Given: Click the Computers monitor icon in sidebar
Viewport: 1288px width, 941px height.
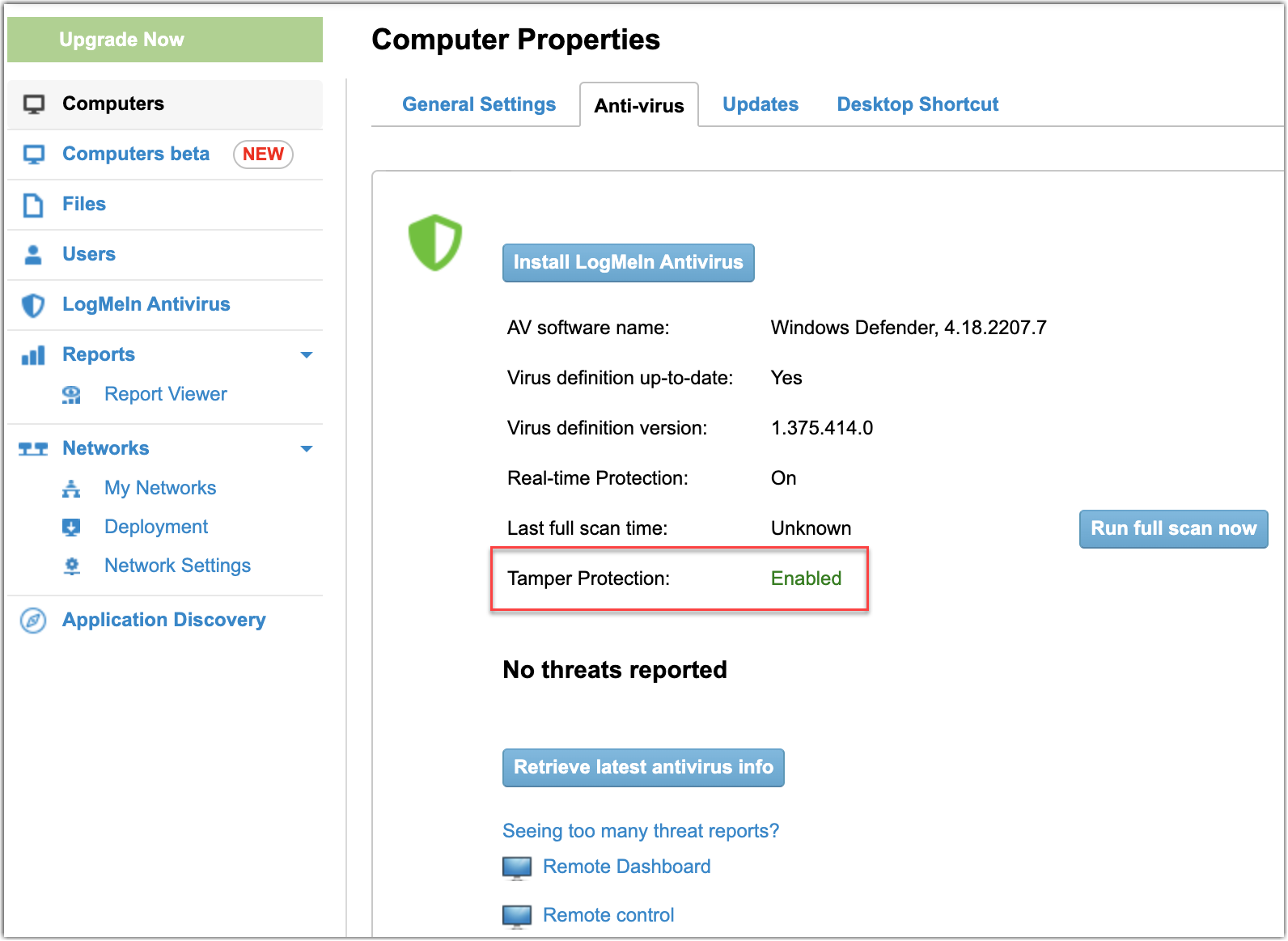Looking at the screenshot, I should [x=34, y=104].
